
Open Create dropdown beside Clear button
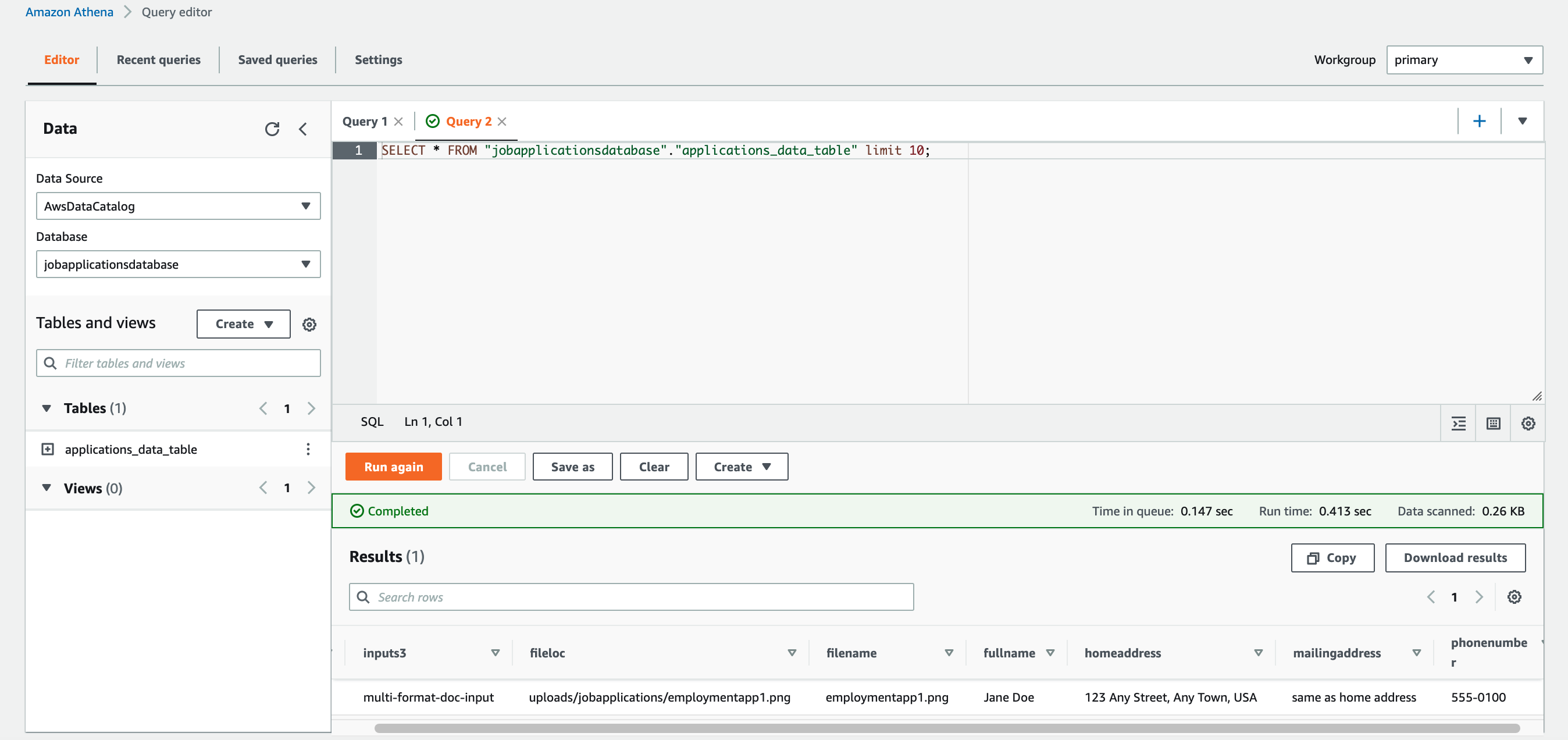coord(742,467)
